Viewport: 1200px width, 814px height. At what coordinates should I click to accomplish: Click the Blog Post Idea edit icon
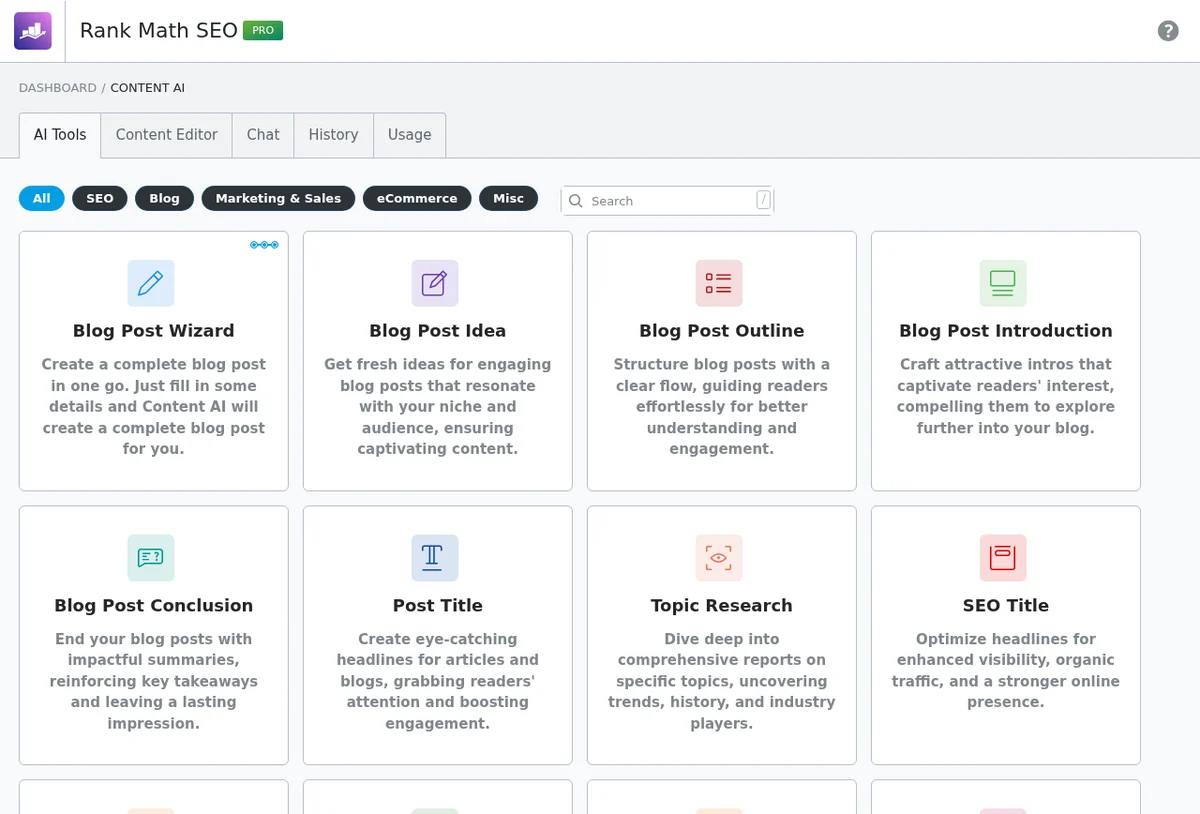coord(435,283)
